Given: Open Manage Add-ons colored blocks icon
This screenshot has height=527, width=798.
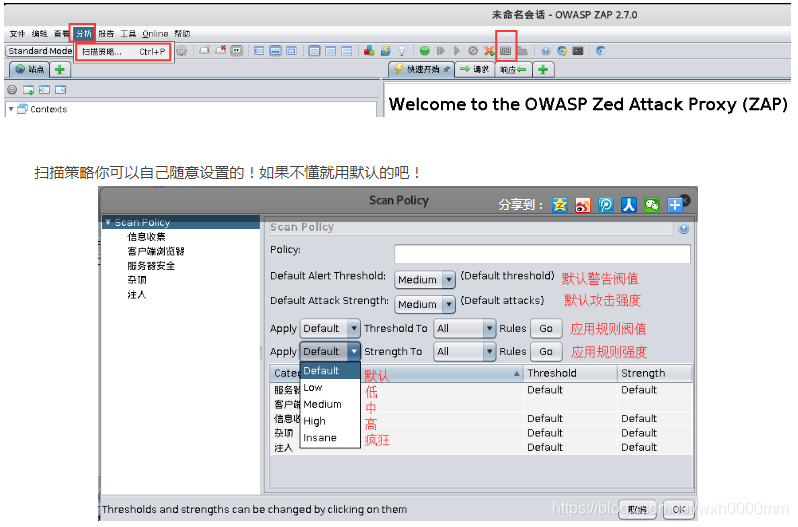Looking at the screenshot, I should (x=369, y=51).
